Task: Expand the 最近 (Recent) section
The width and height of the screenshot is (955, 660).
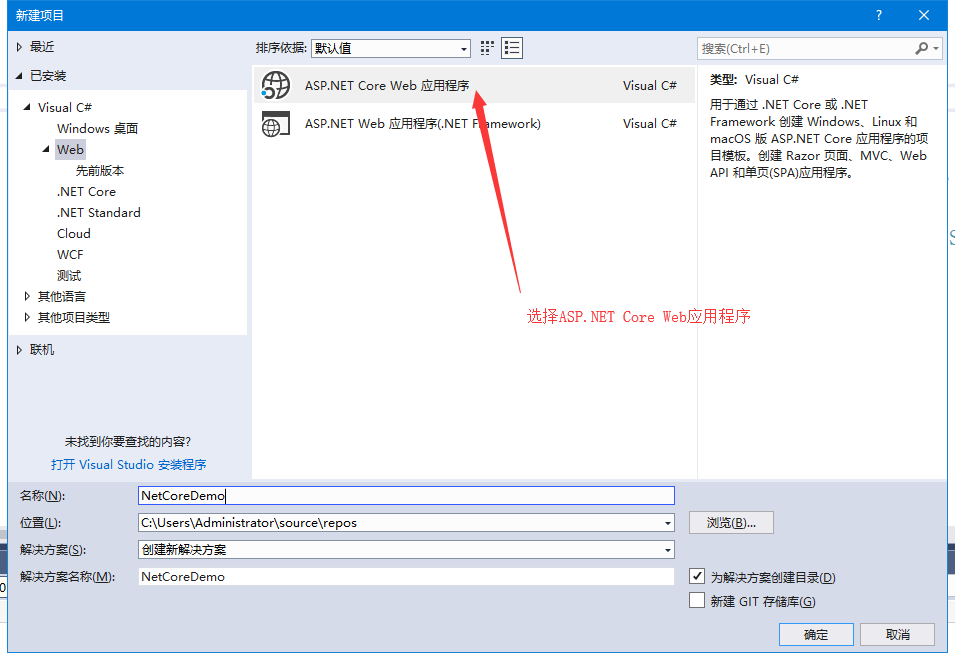Action: [19, 47]
